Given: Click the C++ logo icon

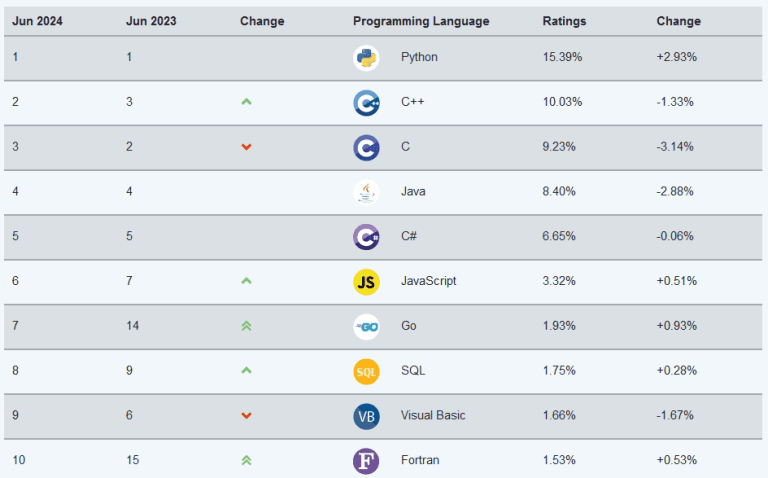Looking at the screenshot, I should (366, 103).
